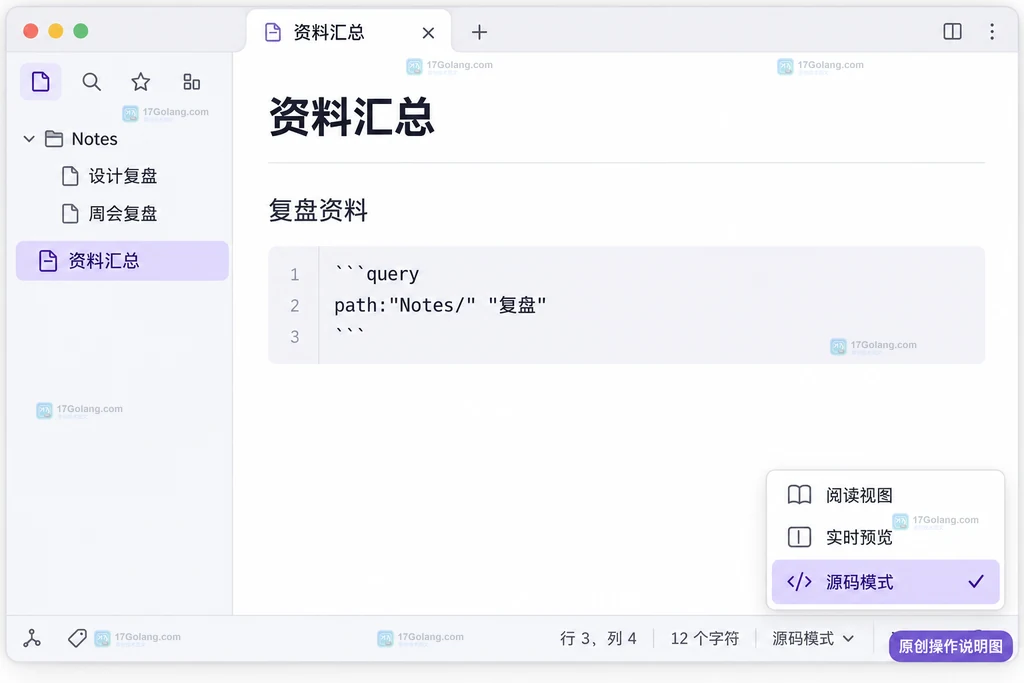
Task: Choose 源码模式 from the view menu
Action: click(x=885, y=581)
